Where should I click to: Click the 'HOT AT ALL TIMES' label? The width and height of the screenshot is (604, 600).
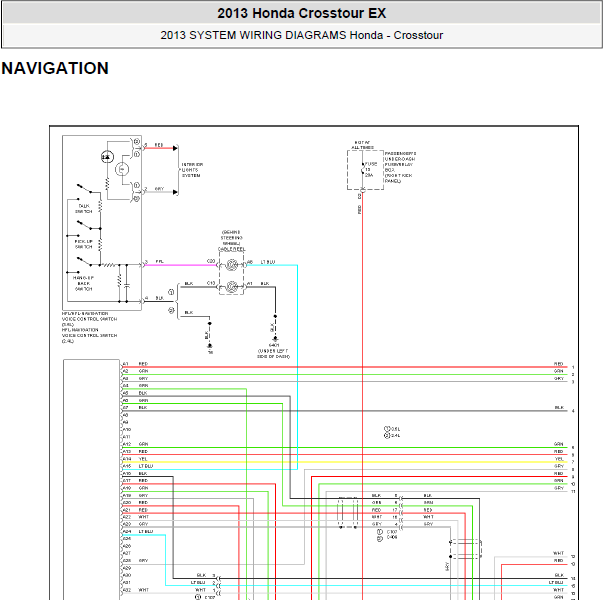tap(362, 145)
